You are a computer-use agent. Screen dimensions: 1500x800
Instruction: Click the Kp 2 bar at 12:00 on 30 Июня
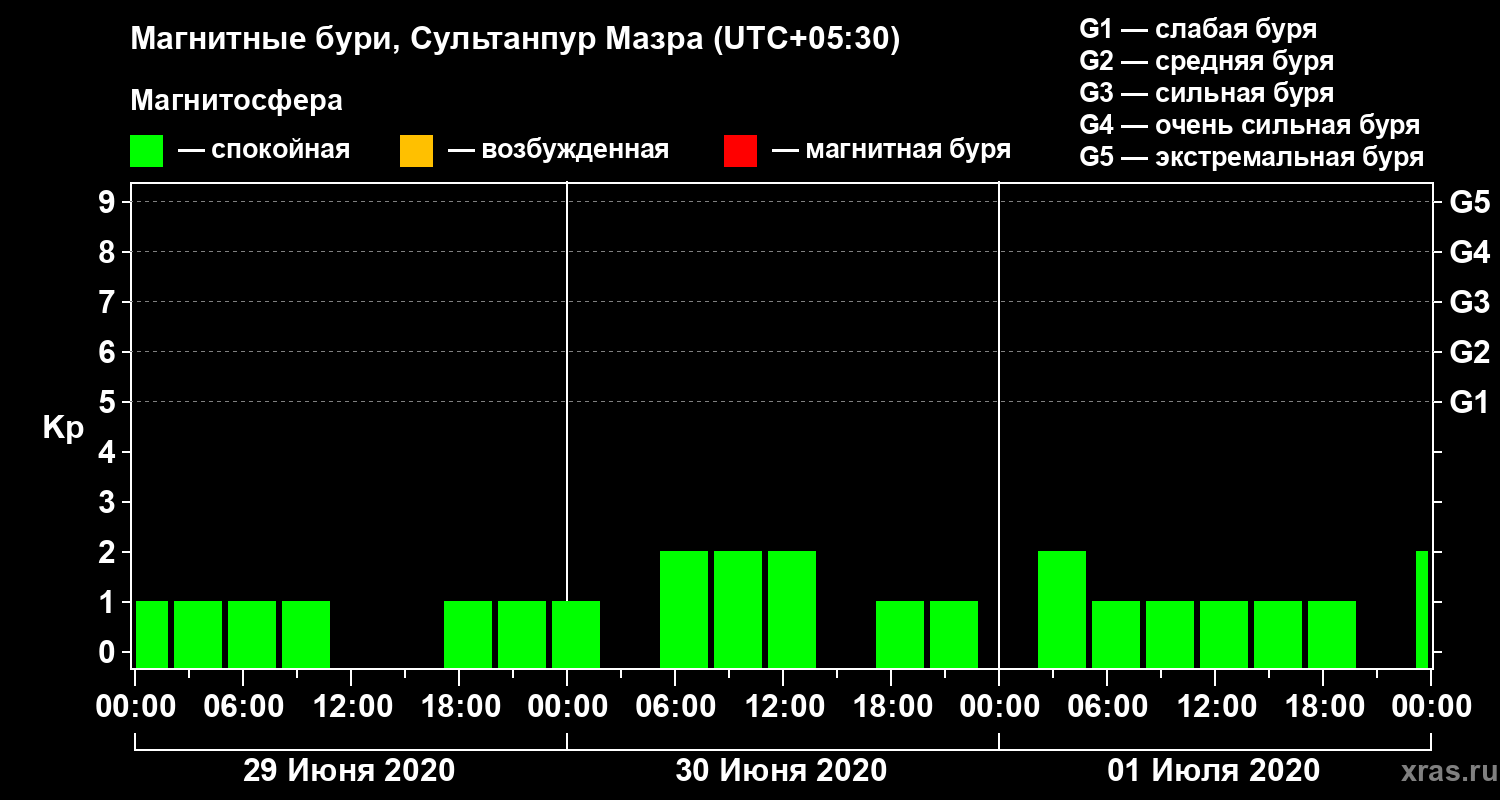792,609
